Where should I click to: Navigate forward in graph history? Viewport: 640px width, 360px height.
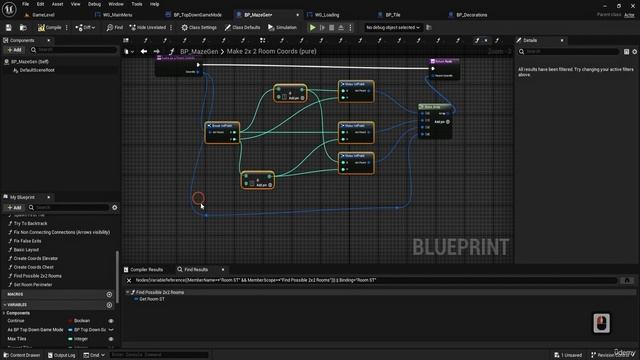(157, 51)
